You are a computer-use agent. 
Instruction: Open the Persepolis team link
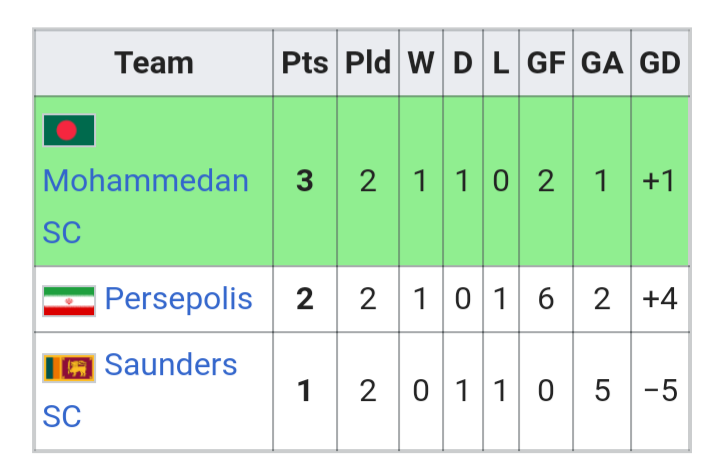pyautogui.click(x=179, y=299)
